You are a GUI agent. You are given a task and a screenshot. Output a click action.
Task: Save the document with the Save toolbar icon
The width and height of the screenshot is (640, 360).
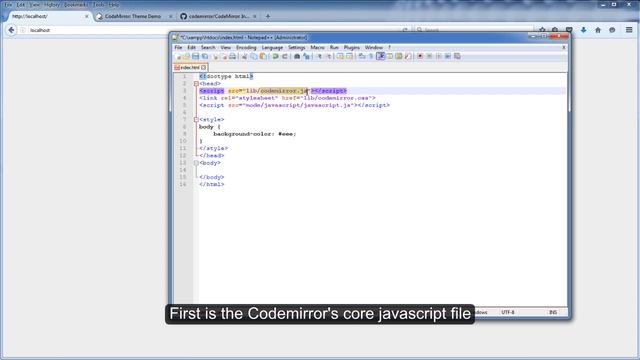196,56
